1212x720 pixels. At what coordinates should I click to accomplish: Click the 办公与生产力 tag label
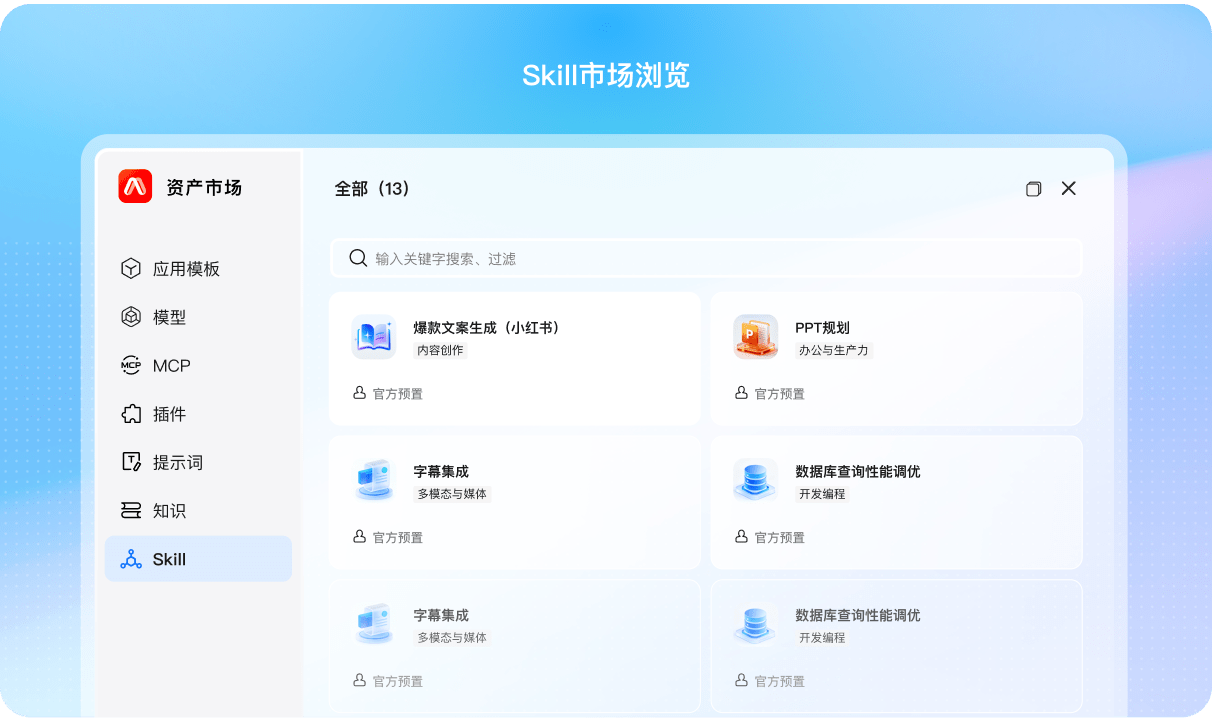pos(833,351)
